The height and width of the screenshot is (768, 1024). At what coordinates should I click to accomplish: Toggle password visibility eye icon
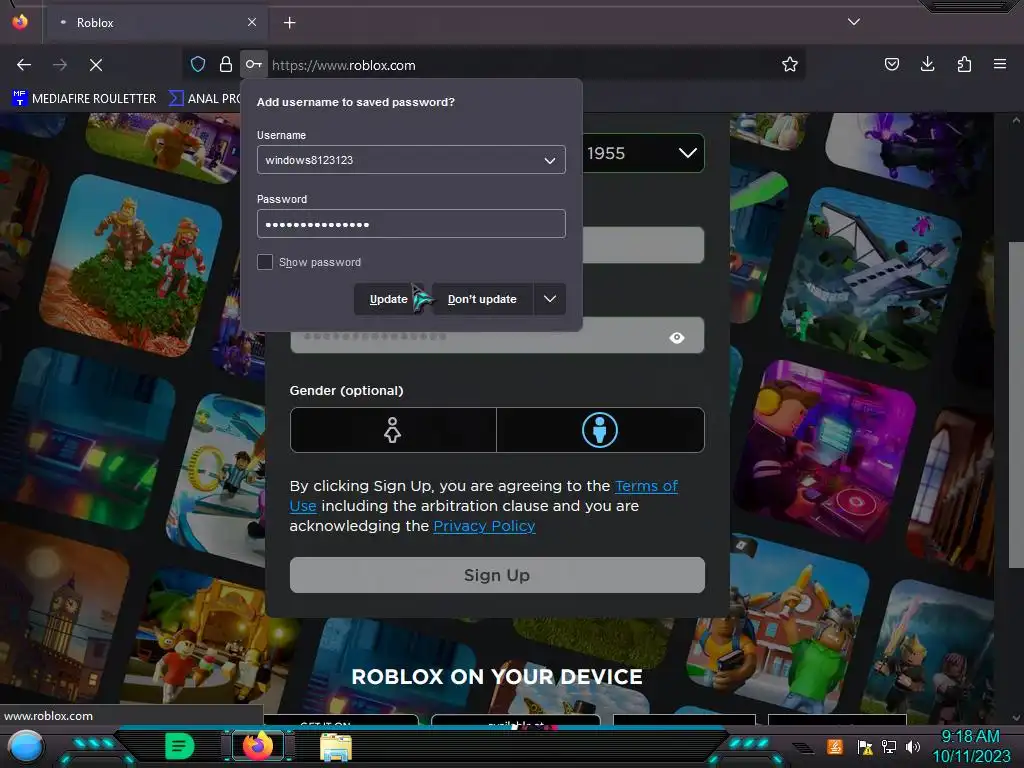(677, 338)
